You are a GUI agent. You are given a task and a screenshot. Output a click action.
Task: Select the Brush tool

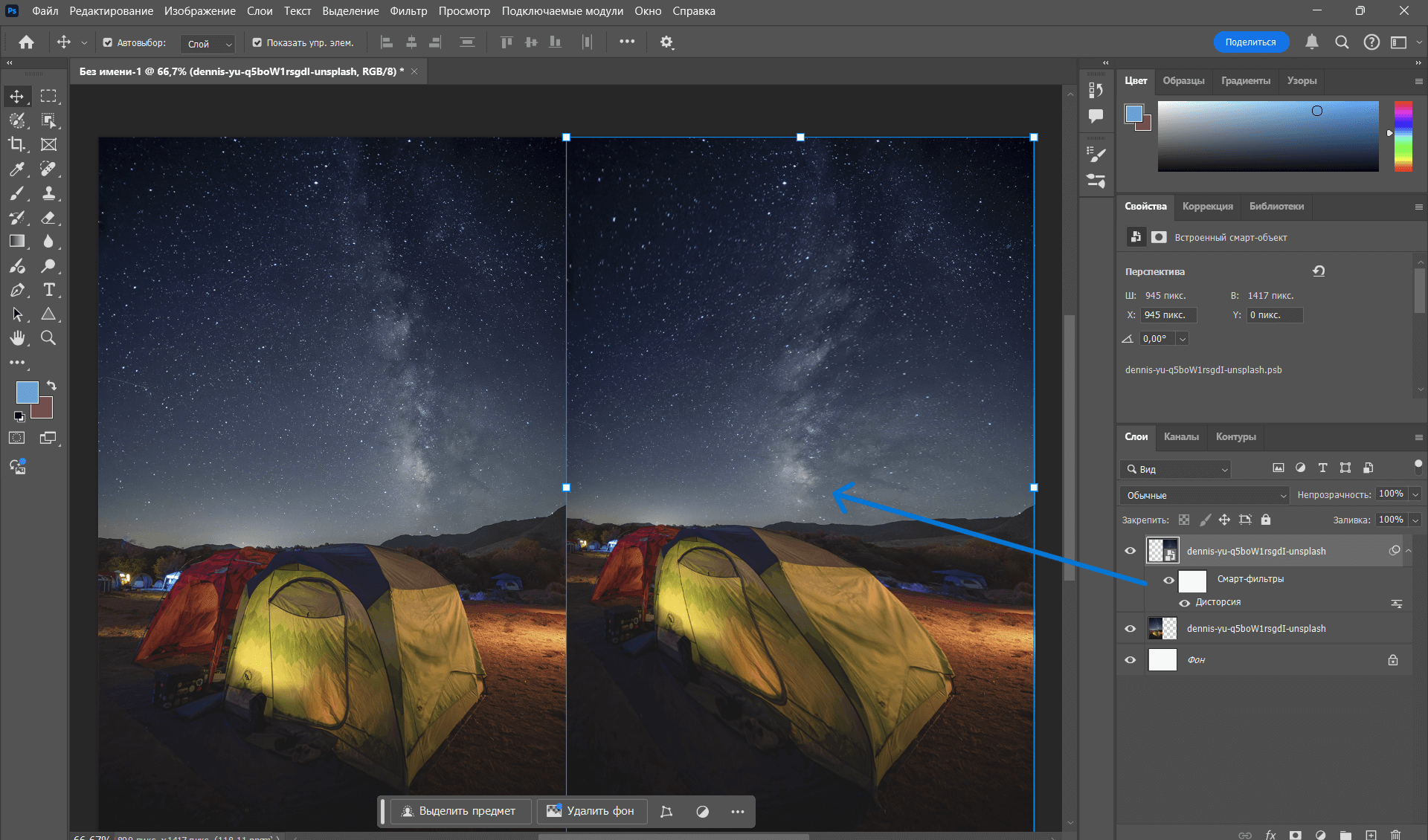tap(17, 193)
